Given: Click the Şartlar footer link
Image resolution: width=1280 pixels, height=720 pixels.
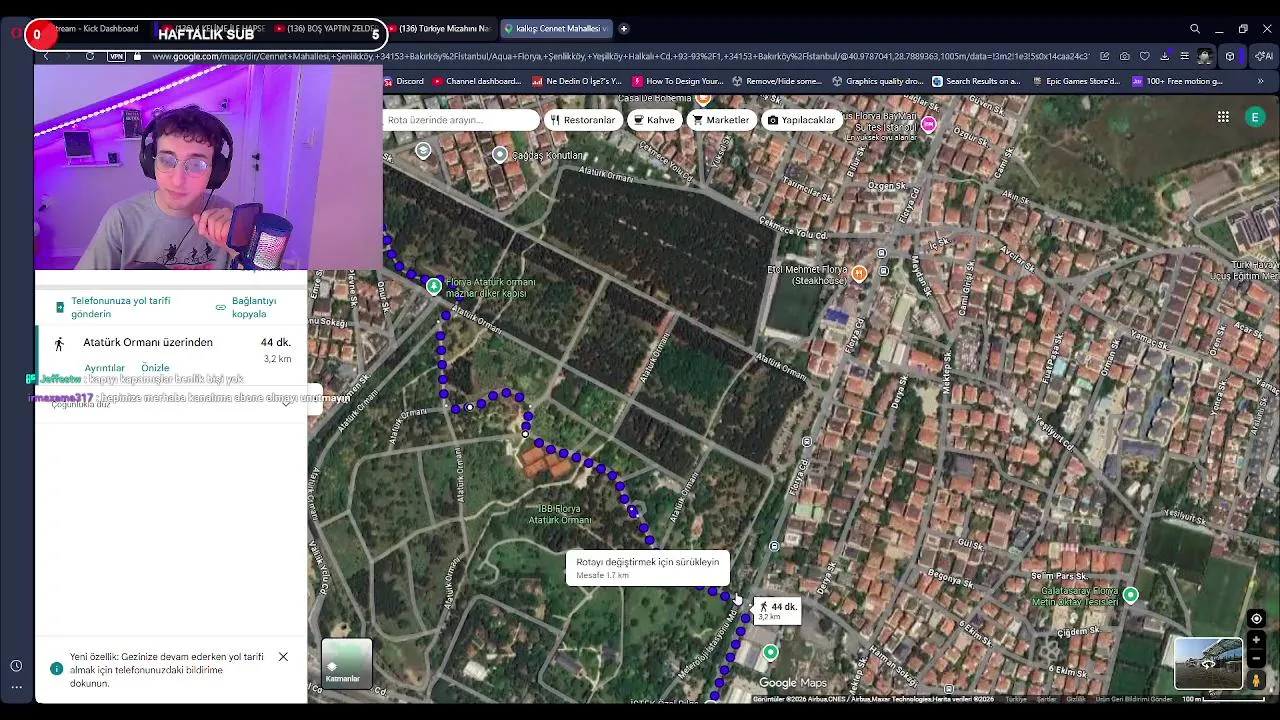Looking at the screenshot, I should click(x=1045, y=699).
